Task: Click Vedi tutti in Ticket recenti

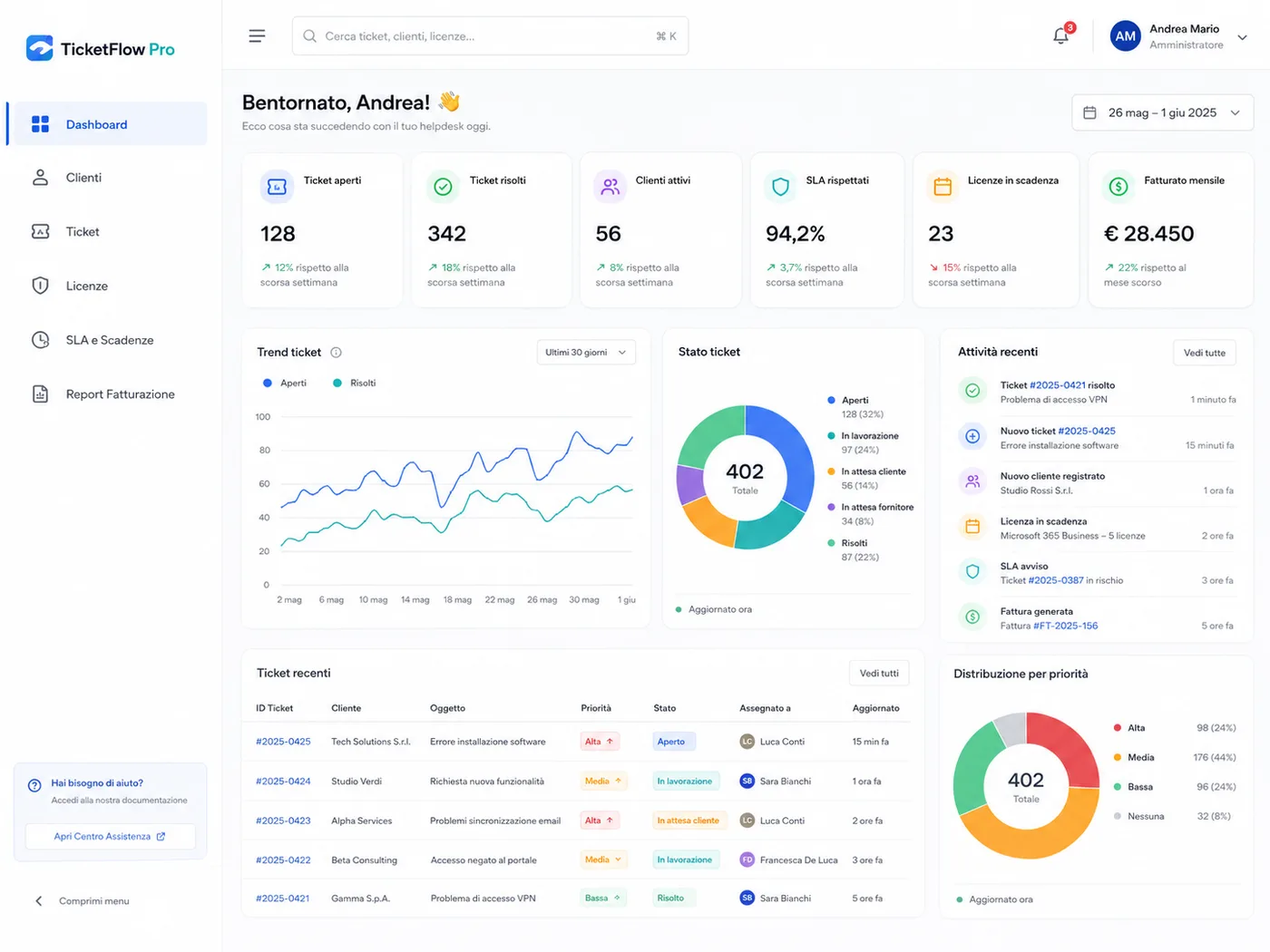Action: point(879,673)
